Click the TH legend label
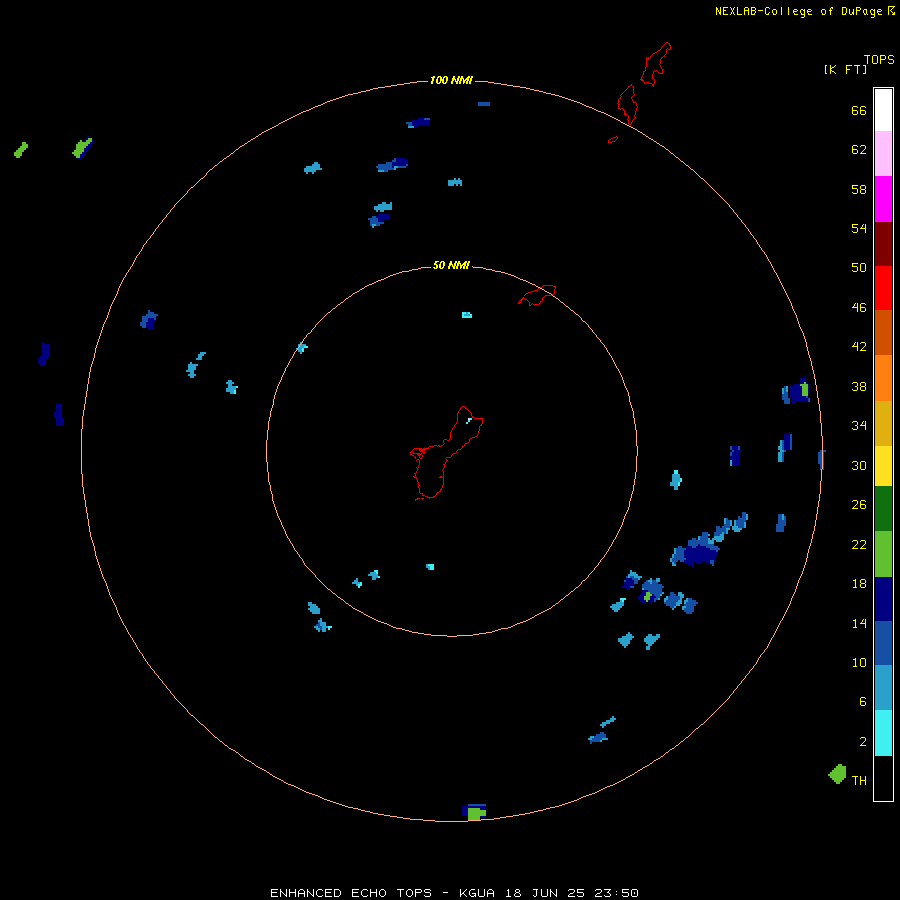This screenshot has height=900, width=900. 859,780
